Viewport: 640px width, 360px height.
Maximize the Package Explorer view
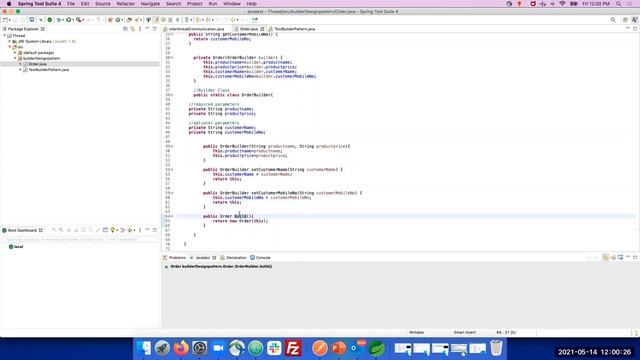point(155,29)
